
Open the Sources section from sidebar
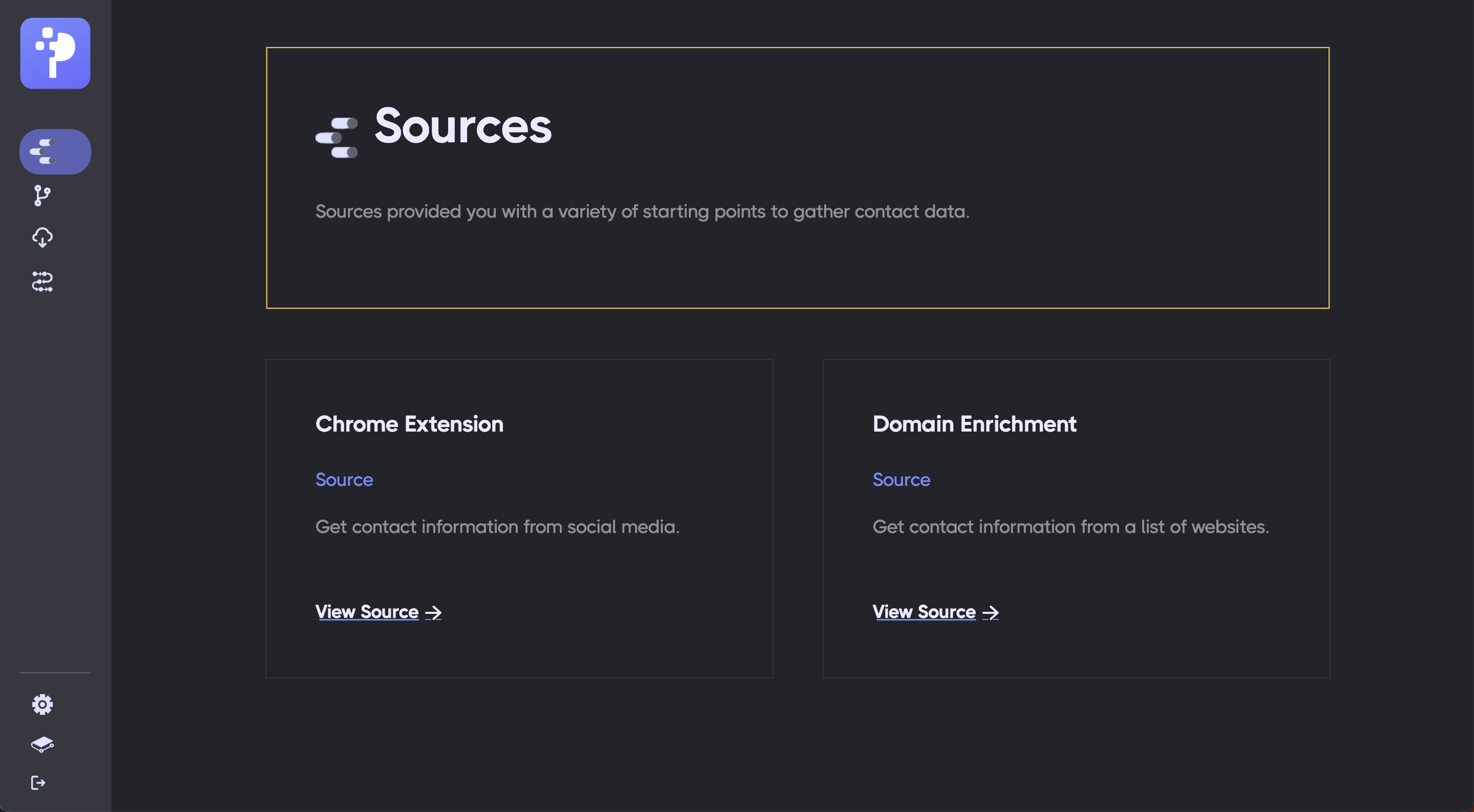(x=55, y=152)
